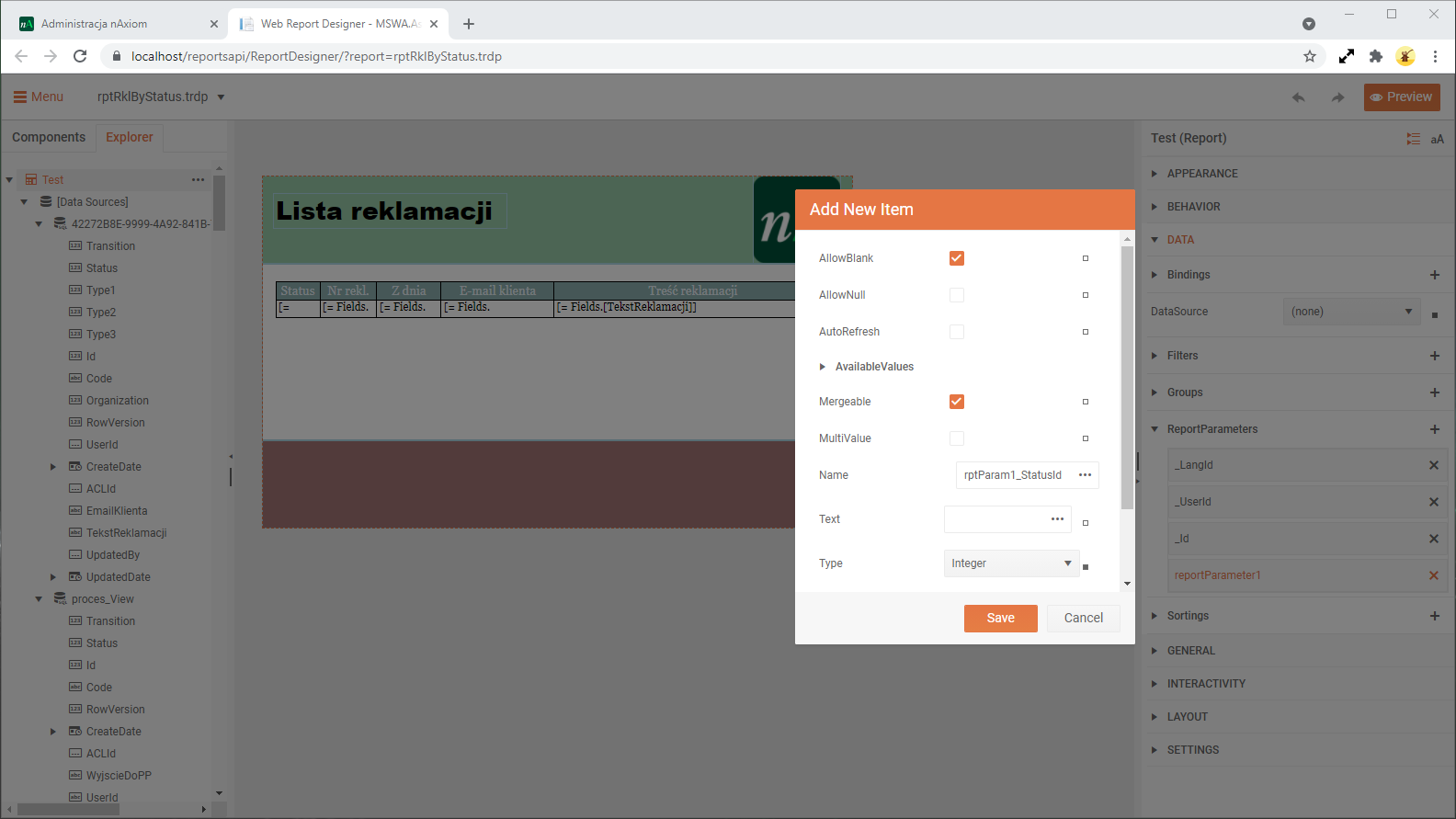Add a new Bindings item
Screen dimensions: 1456x819
tap(1434, 275)
